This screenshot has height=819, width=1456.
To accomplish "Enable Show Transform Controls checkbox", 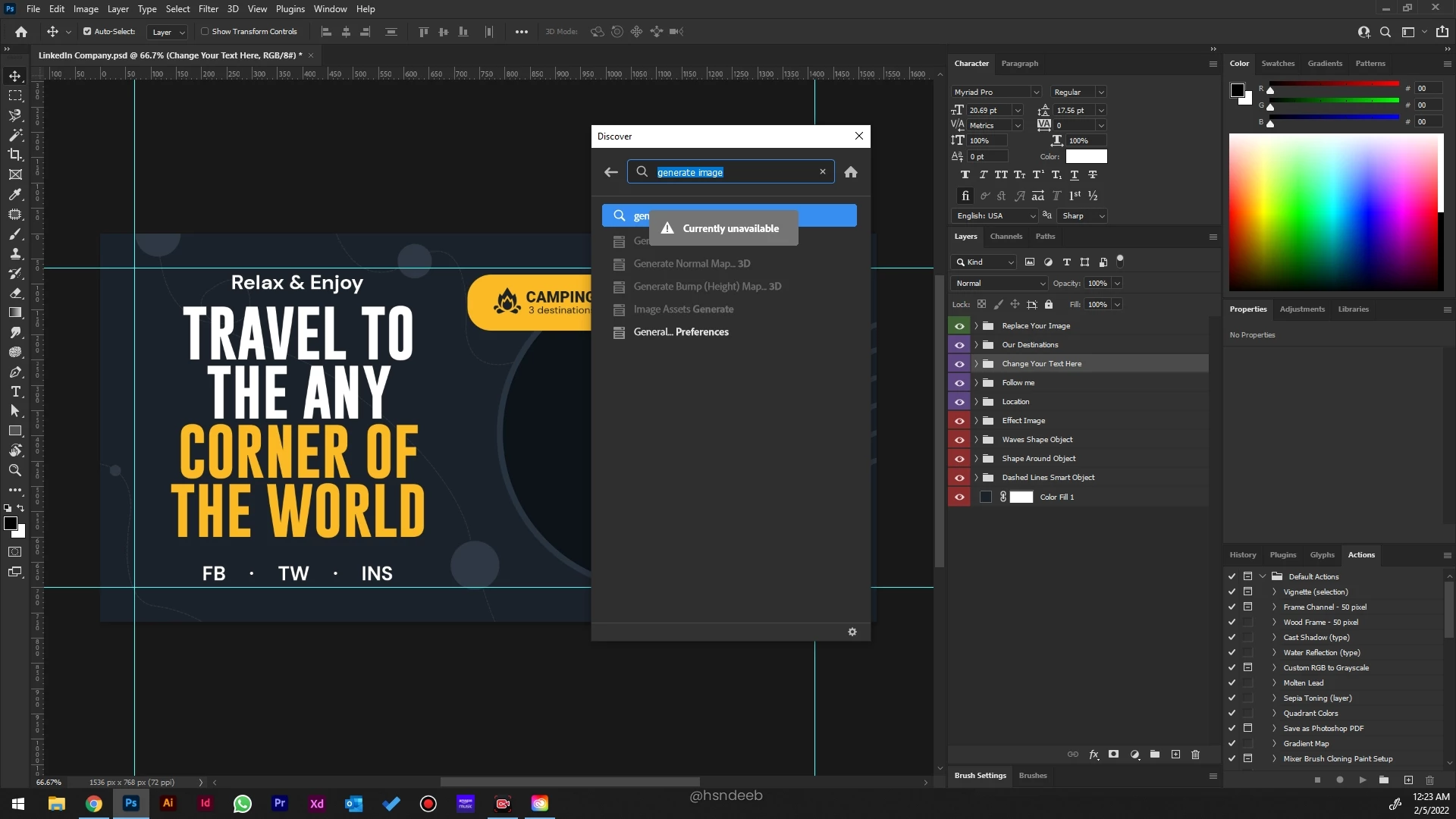I will (x=205, y=32).
